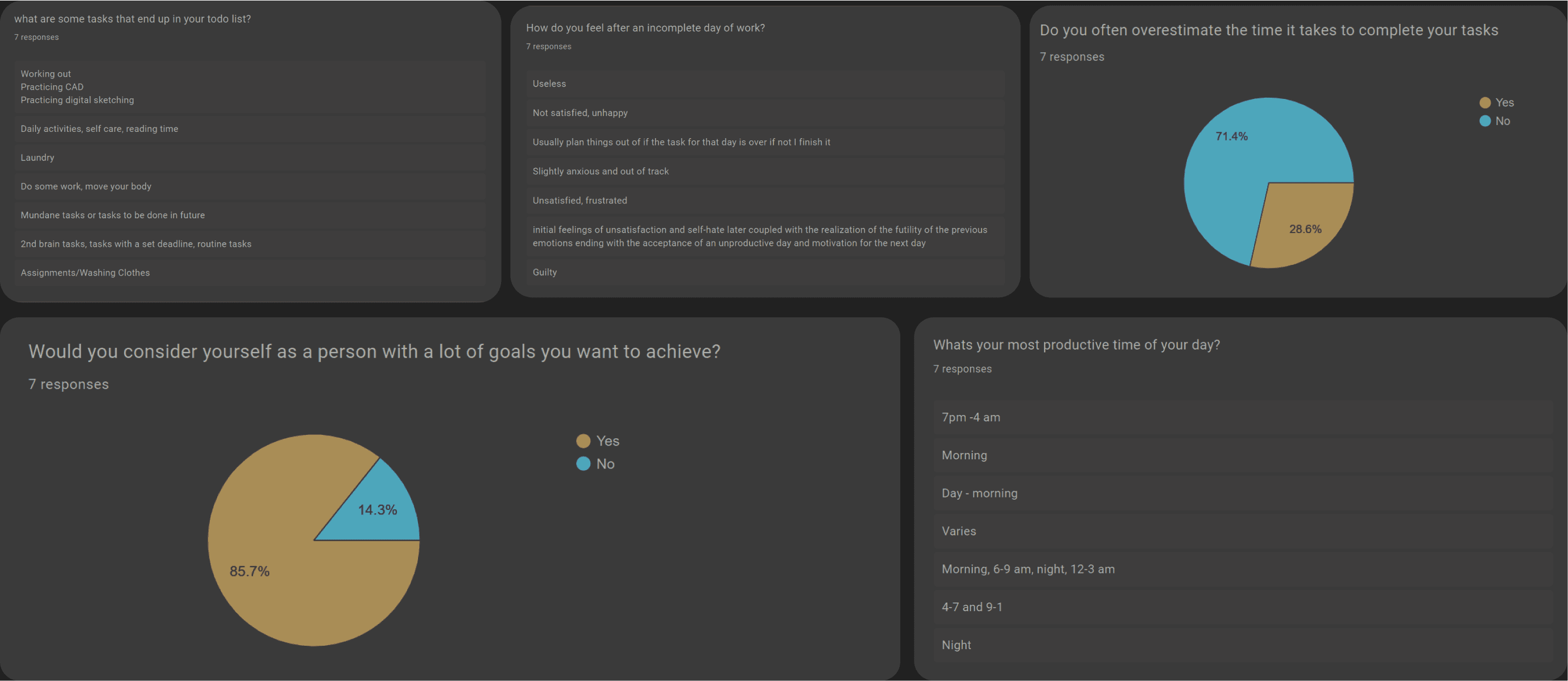Click the 'Laundry' todo response row
The width and height of the screenshot is (1568, 681).
click(250, 157)
